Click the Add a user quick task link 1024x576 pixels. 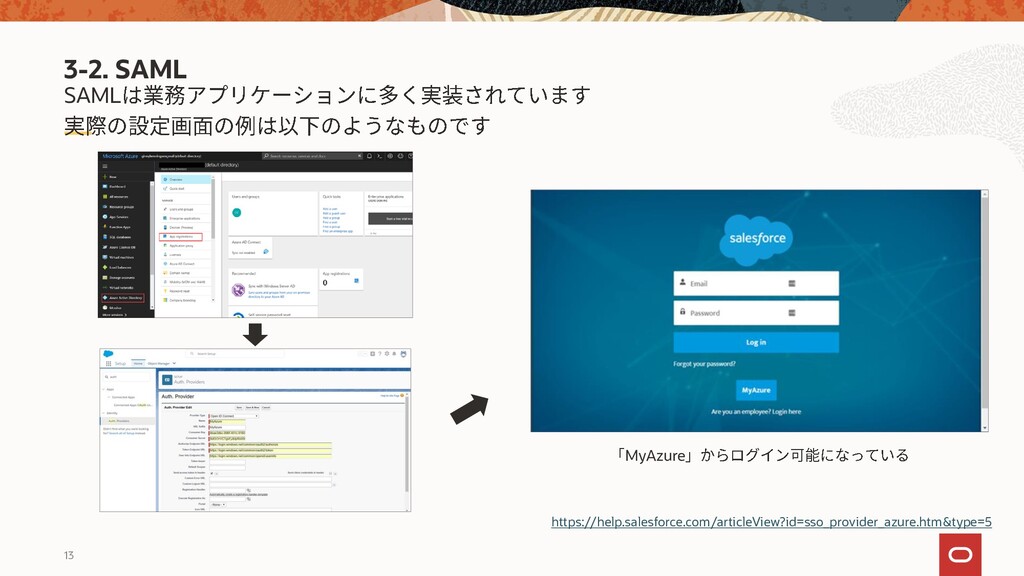coord(330,209)
